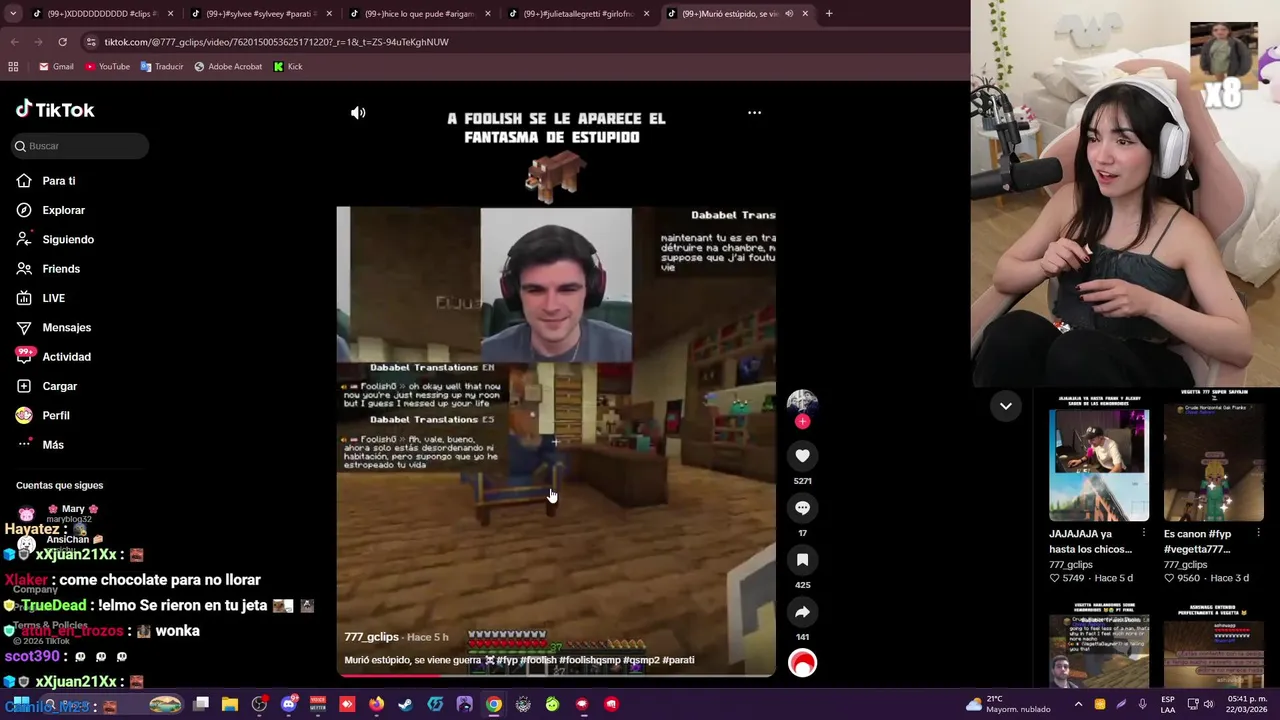The height and width of the screenshot is (720, 1280).
Task: Open the Gmail bookmark
Action: (x=56, y=67)
